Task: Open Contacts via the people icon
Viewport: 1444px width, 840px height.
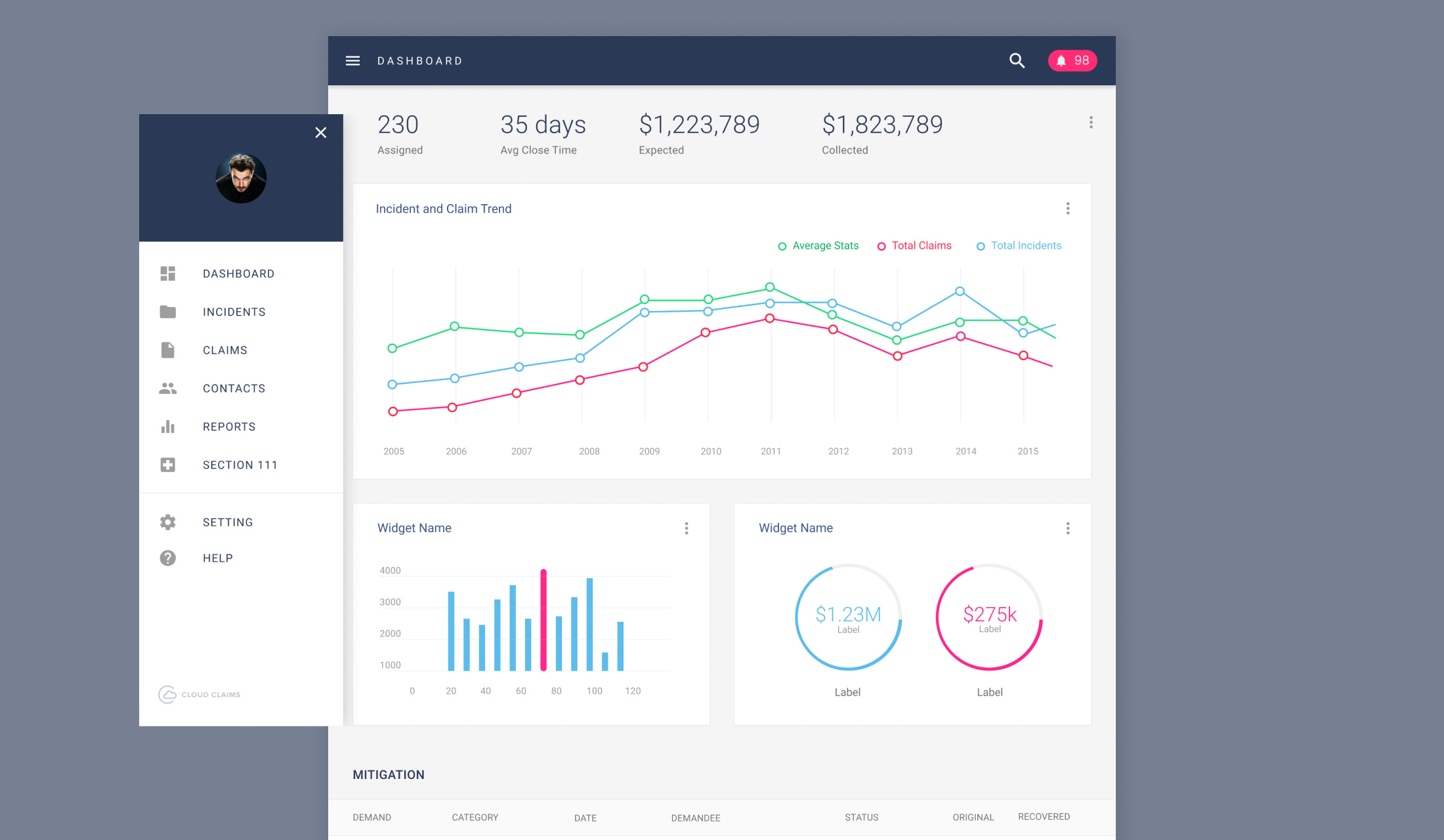Action: tap(168, 388)
